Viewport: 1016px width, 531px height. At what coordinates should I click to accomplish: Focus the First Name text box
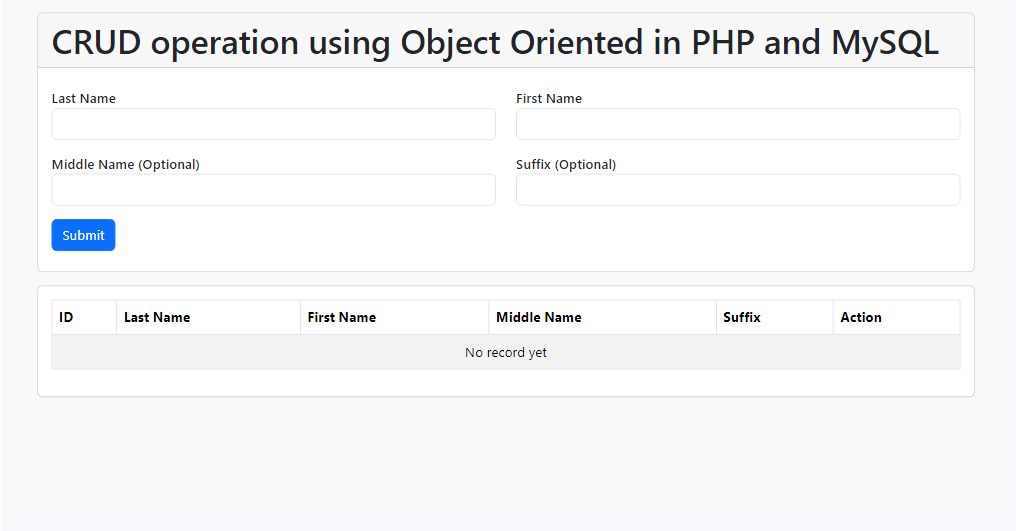click(738, 124)
